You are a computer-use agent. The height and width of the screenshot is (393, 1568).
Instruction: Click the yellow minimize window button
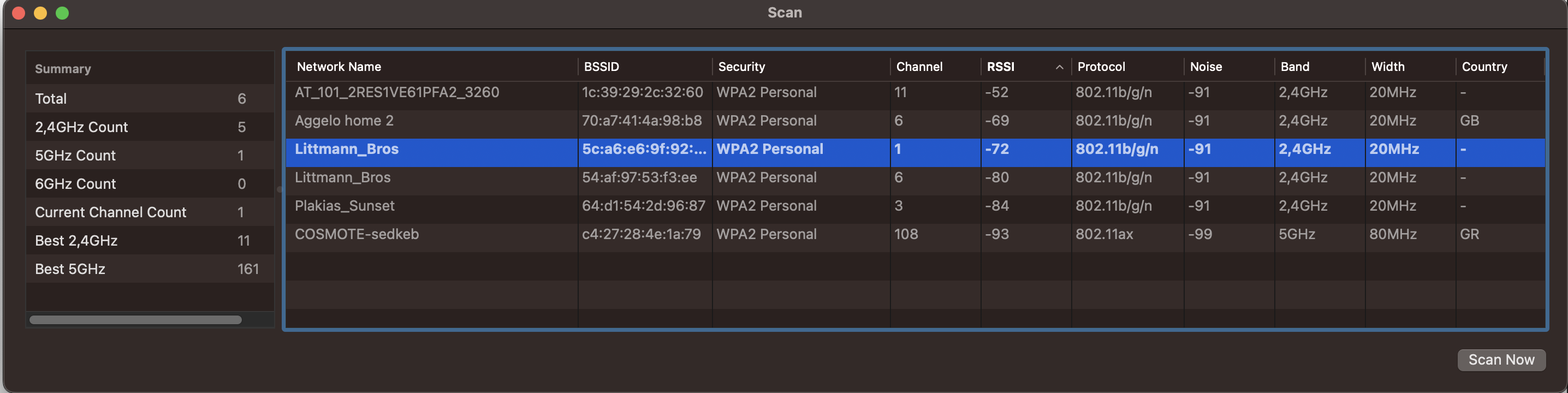[x=40, y=13]
